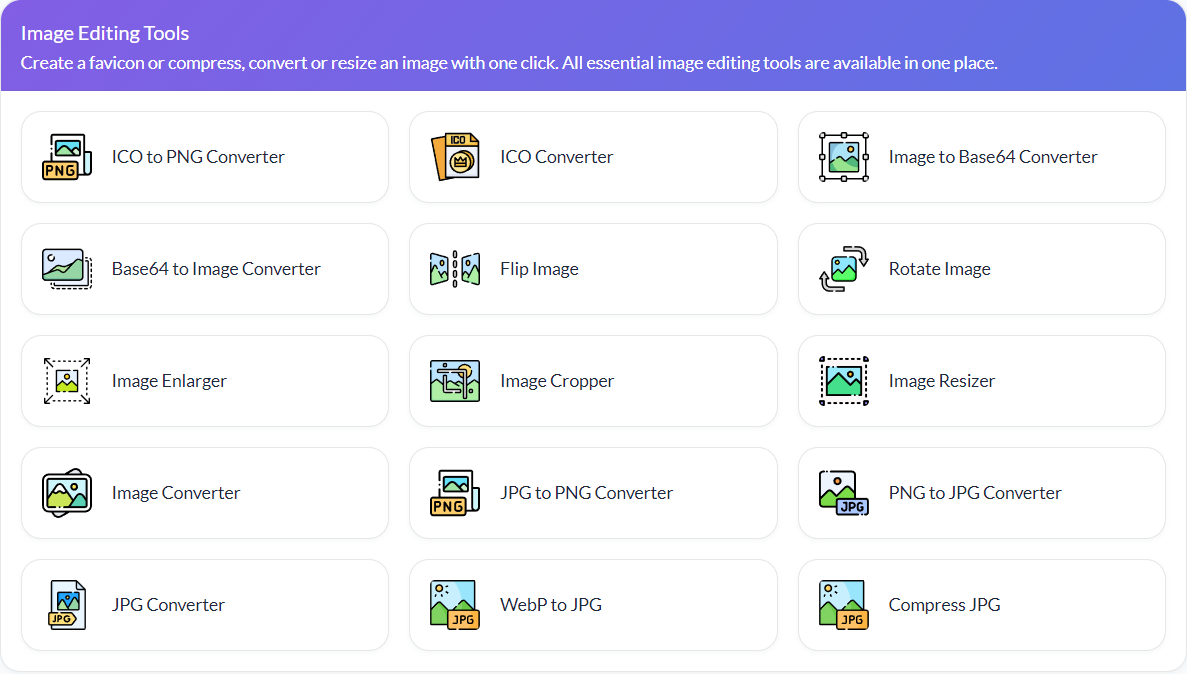Click the Image Resizer icon
Image resolution: width=1187 pixels, height=674 pixels.
point(843,380)
